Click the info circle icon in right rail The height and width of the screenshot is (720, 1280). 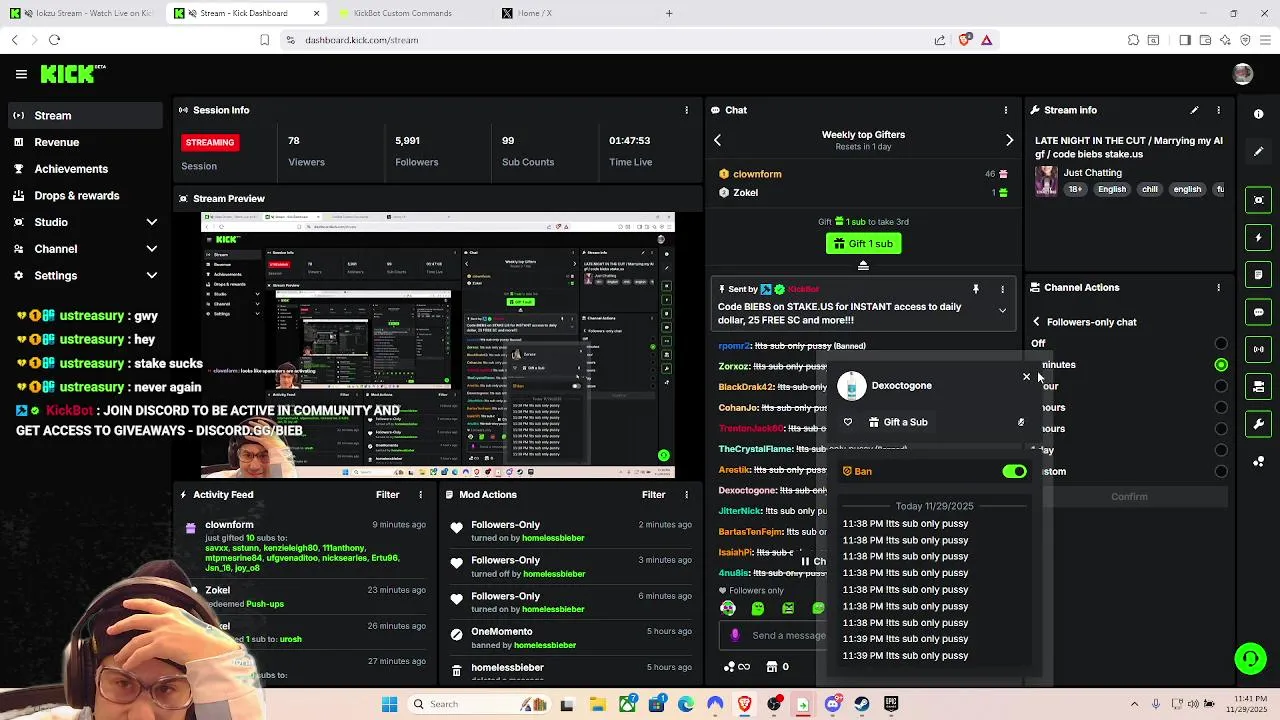coord(1259,114)
